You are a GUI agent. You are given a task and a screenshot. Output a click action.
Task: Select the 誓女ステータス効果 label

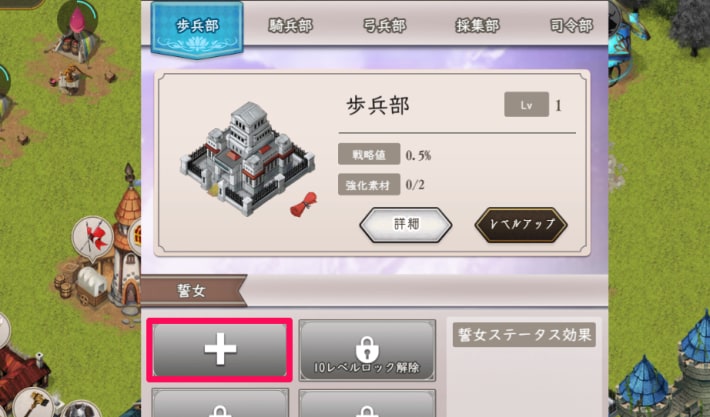pos(524,335)
